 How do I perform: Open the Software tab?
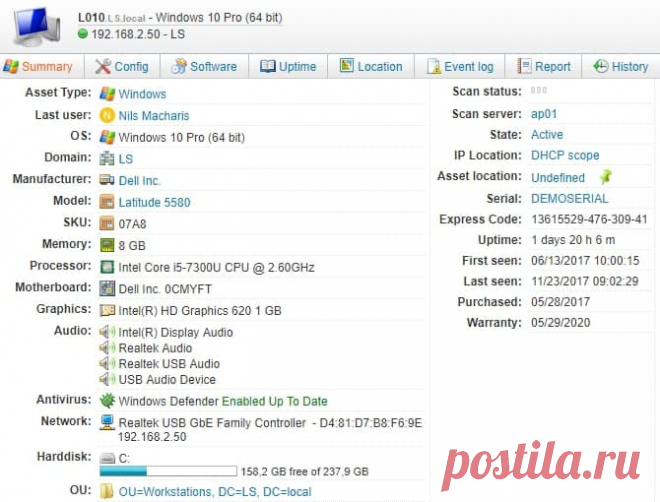pos(204,66)
